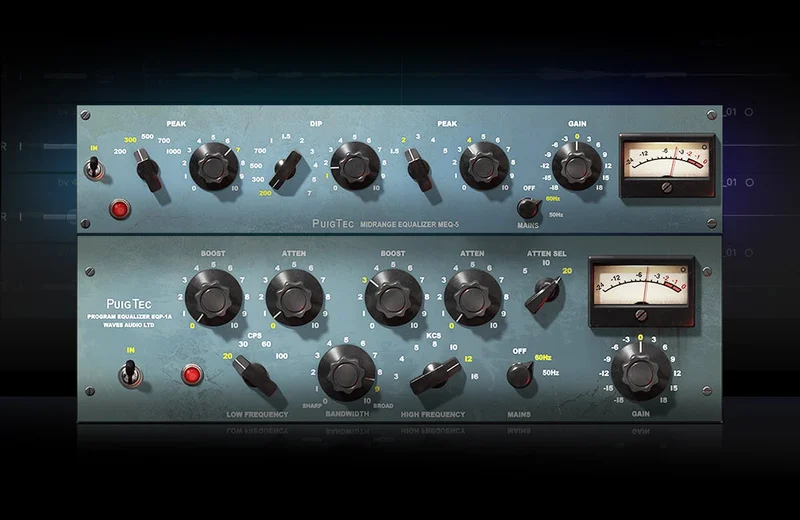Click the OFF label on MEQ-5 MAINS
The height and width of the screenshot is (520, 800).
pyautogui.click(x=529, y=188)
